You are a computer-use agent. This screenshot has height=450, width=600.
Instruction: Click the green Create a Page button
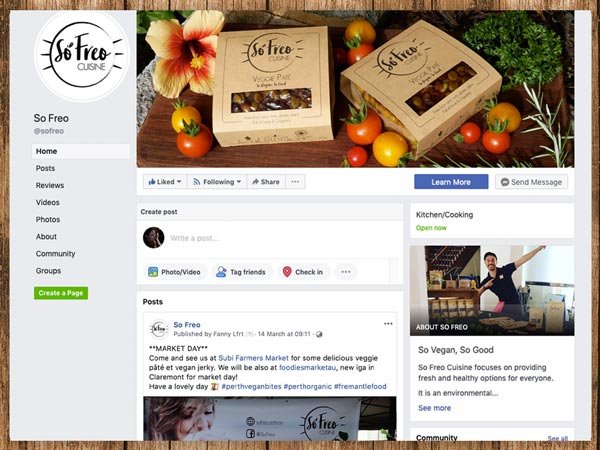[61, 293]
